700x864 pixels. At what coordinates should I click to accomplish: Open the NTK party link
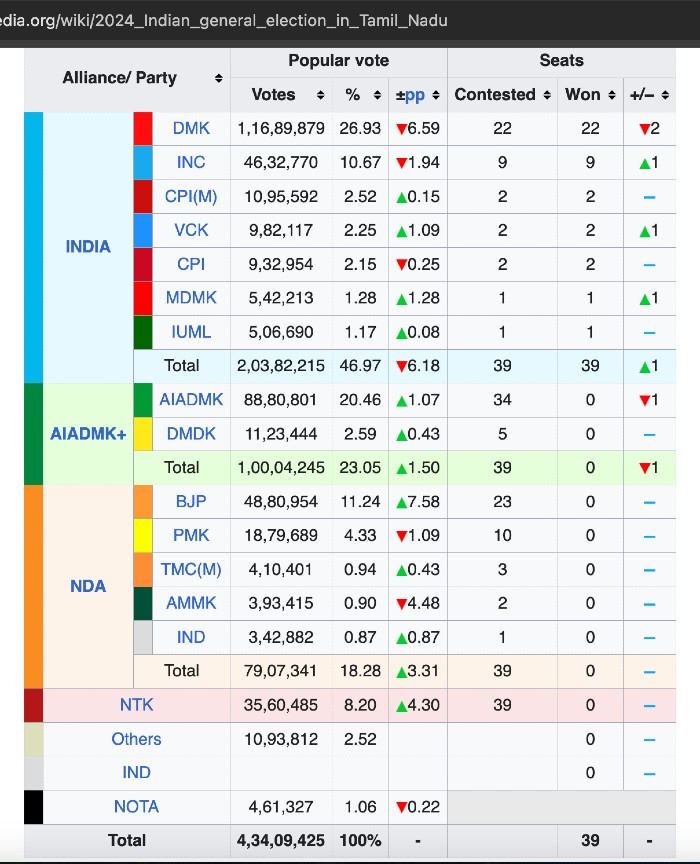coord(136,705)
